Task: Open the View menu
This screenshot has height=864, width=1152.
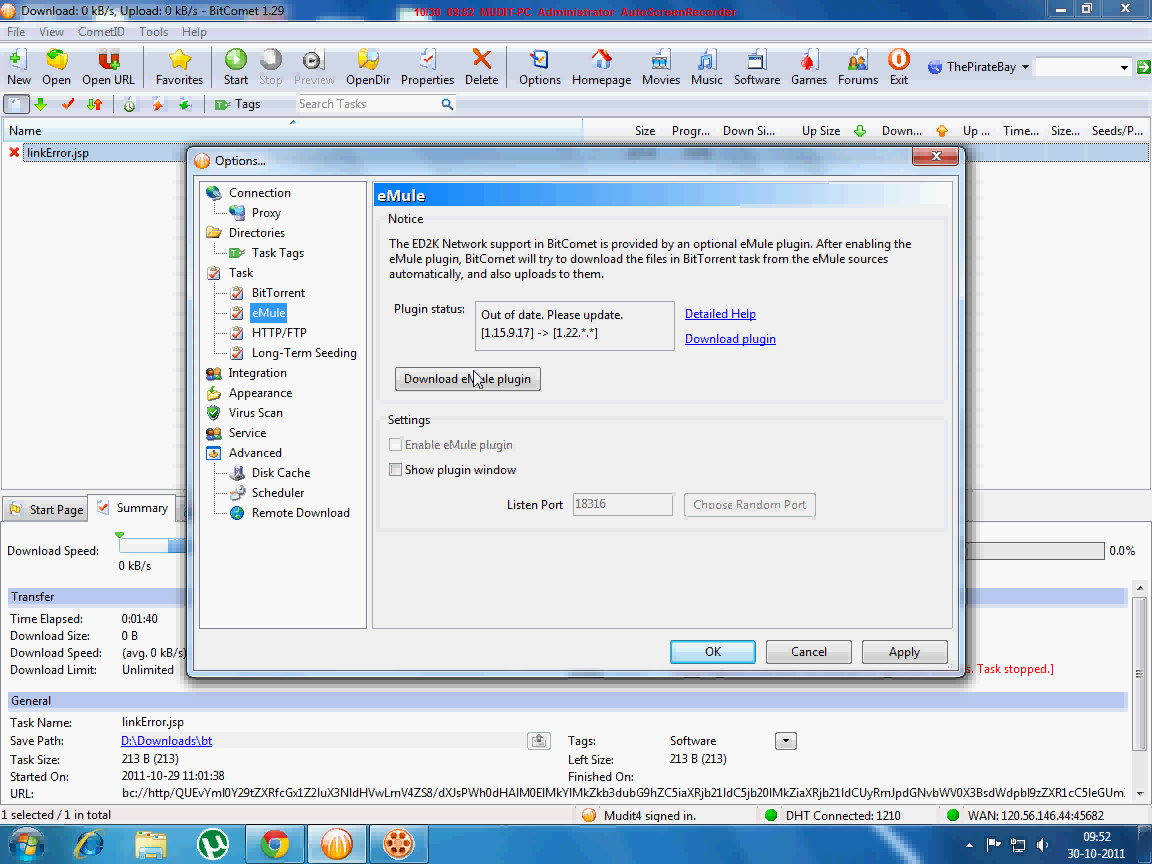Action: [x=51, y=32]
